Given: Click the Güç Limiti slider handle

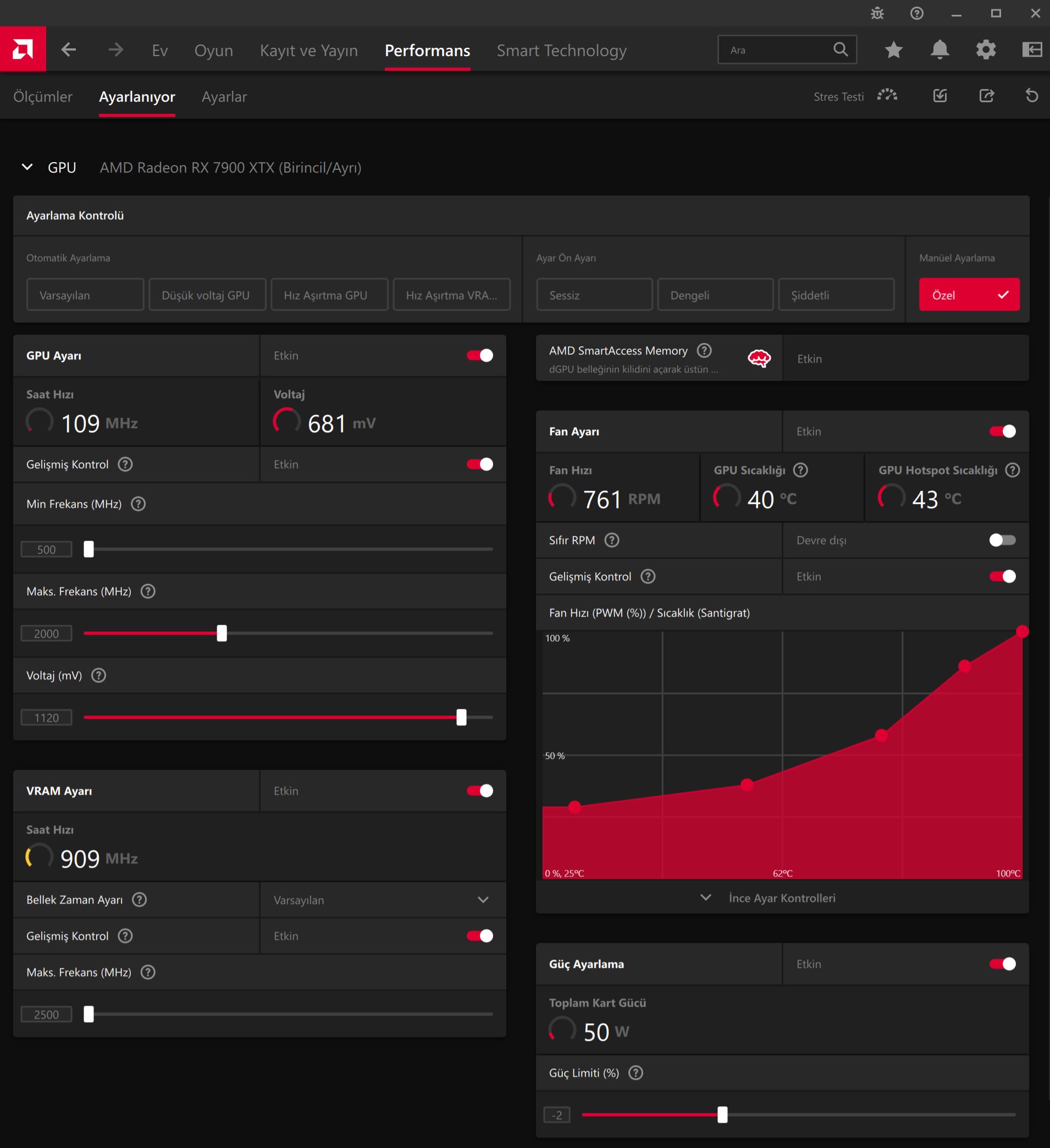Looking at the screenshot, I should (x=722, y=1115).
